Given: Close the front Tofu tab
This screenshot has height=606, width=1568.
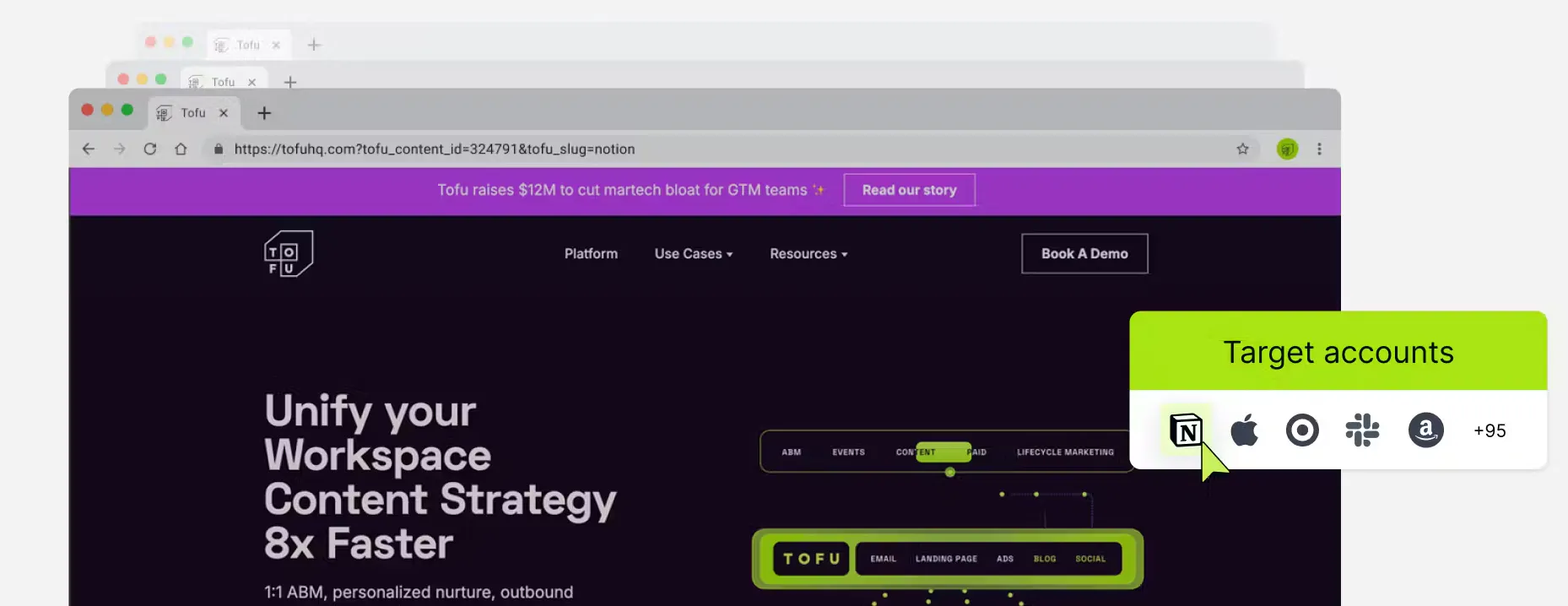Looking at the screenshot, I should pos(224,113).
